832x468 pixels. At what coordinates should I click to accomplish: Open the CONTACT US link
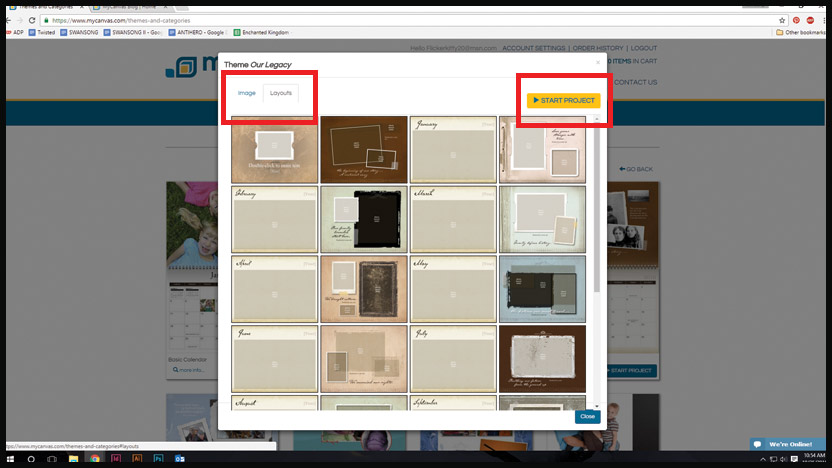[x=636, y=82]
